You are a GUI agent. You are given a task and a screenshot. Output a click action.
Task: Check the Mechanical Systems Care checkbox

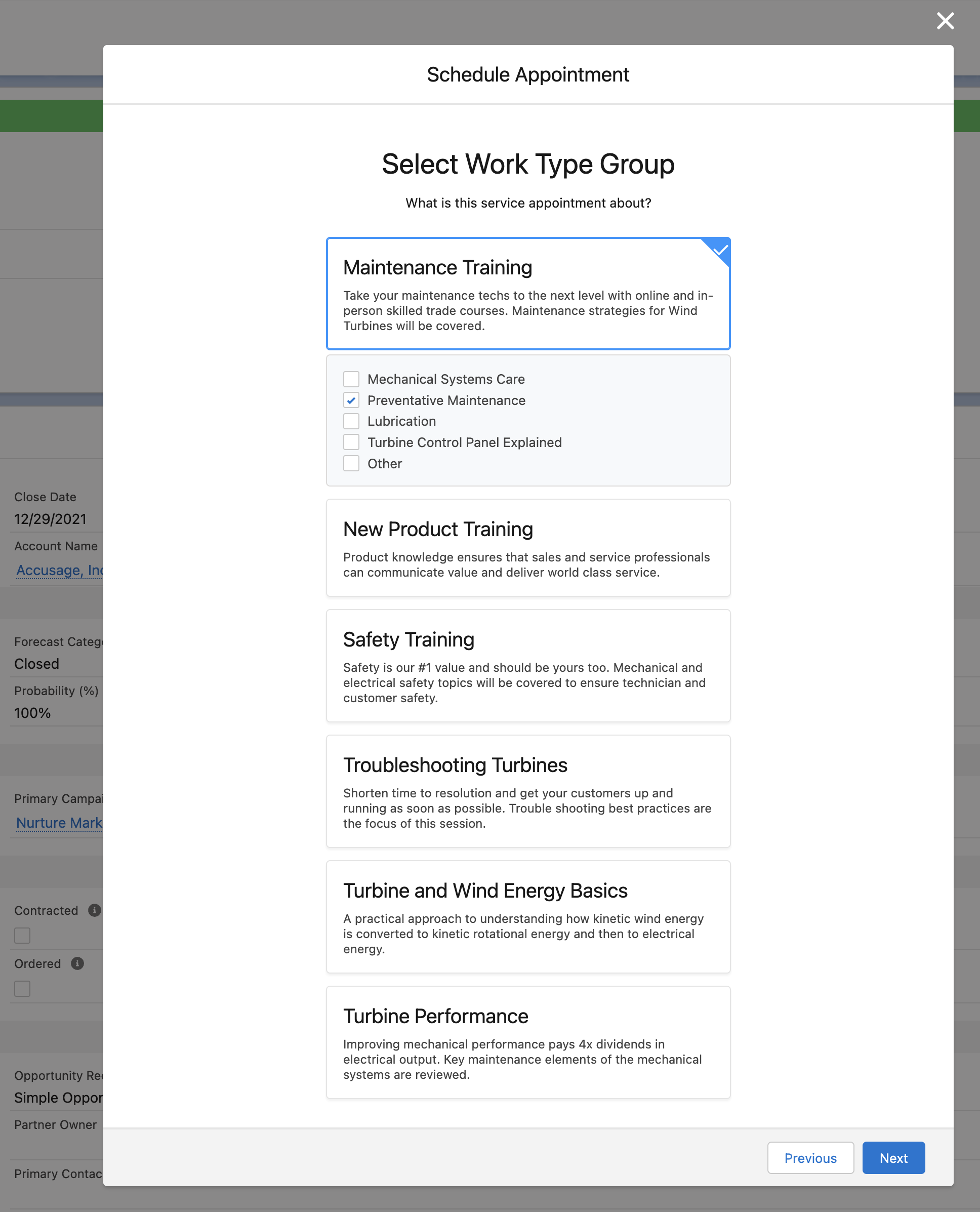(351, 379)
